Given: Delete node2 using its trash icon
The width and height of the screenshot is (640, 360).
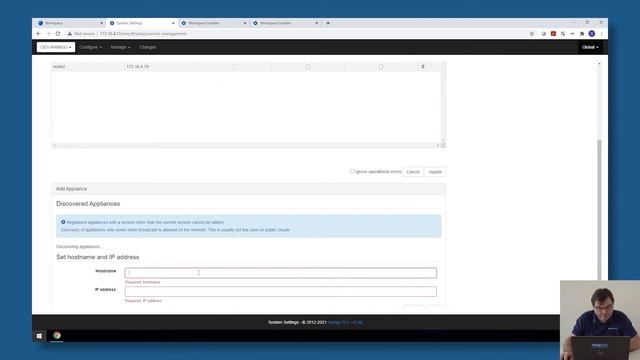Looking at the screenshot, I should pyautogui.click(x=423, y=67).
